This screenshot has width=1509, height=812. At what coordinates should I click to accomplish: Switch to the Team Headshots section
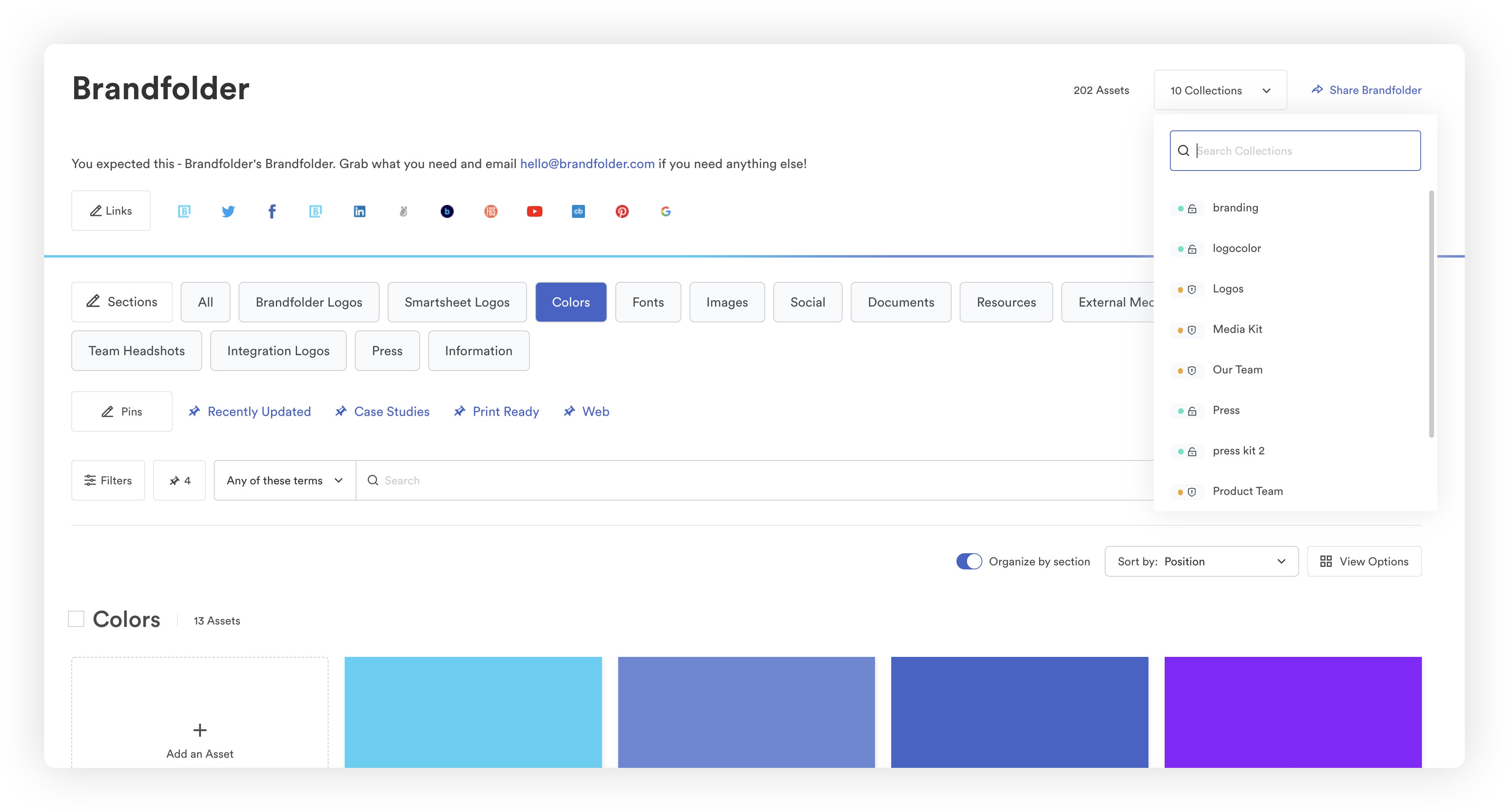[137, 351]
